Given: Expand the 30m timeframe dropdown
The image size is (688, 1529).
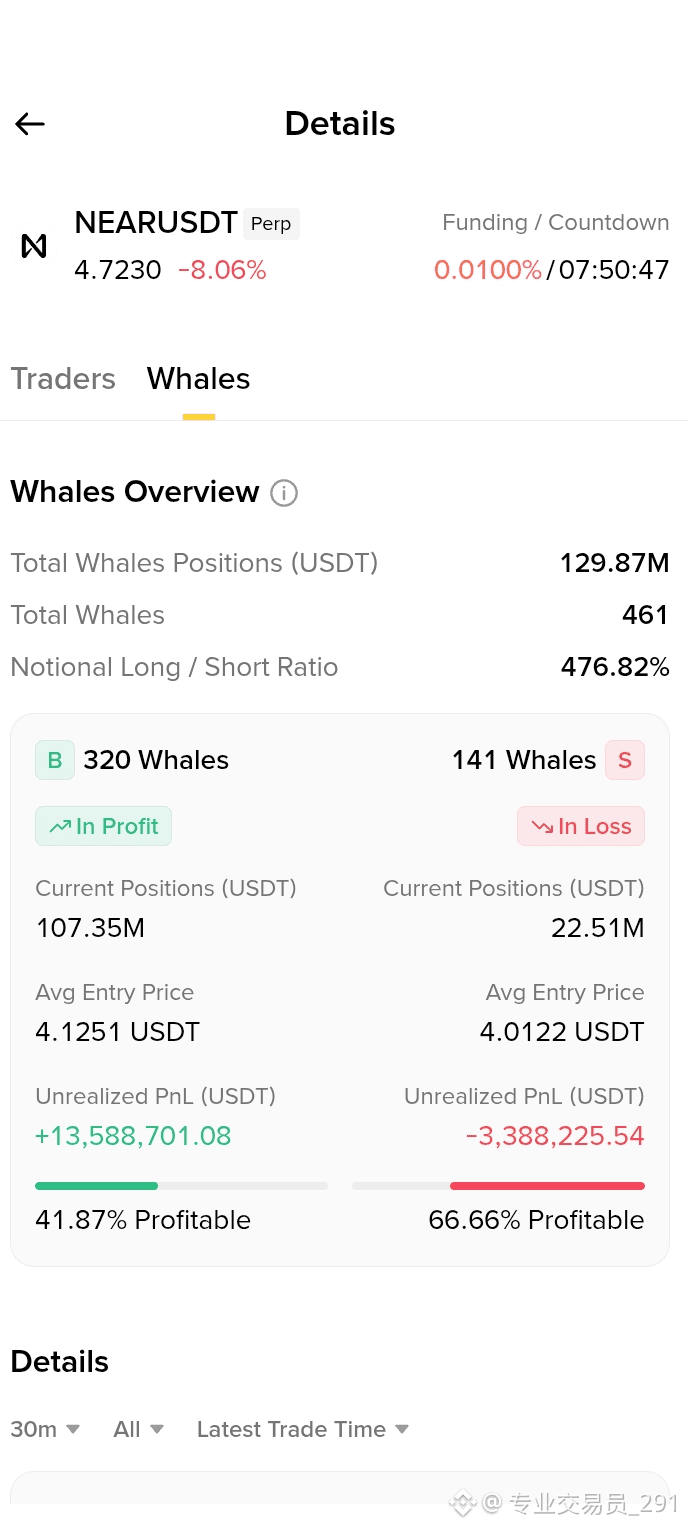Looking at the screenshot, I should point(45,1429).
